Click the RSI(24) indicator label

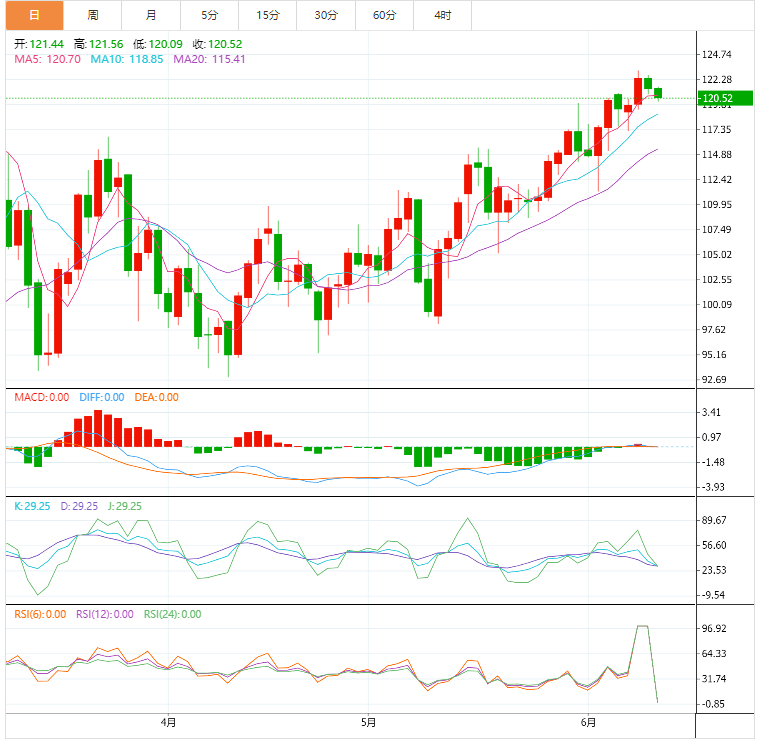coord(173,614)
